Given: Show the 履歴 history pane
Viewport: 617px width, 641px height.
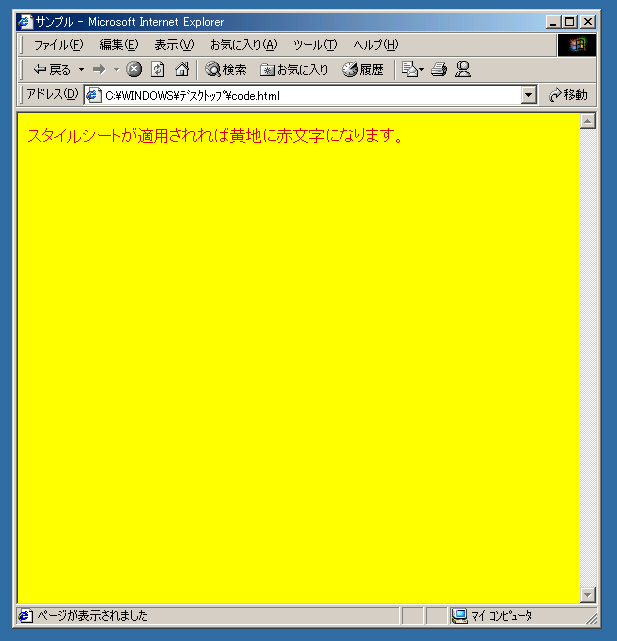Looking at the screenshot, I should tap(363, 69).
